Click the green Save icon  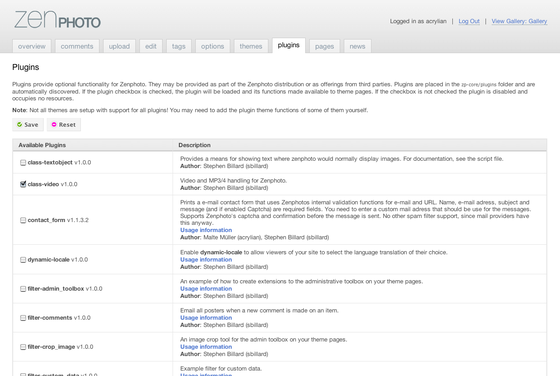click(x=19, y=125)
